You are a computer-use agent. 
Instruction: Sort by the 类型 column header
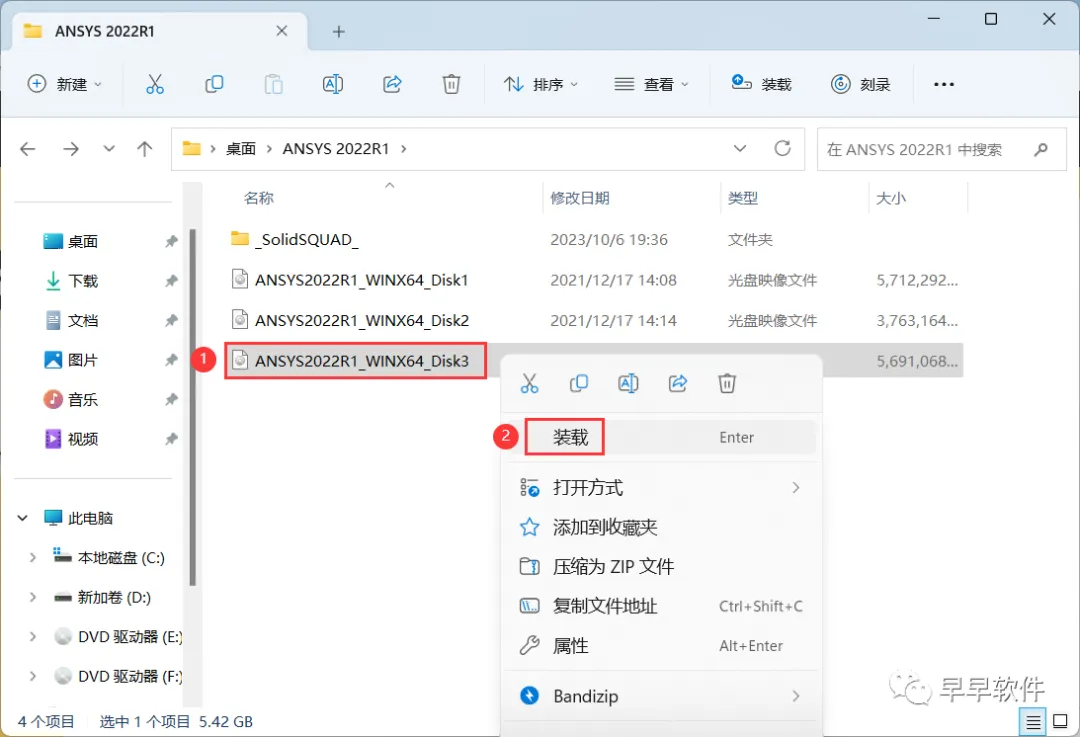[742, 198]
